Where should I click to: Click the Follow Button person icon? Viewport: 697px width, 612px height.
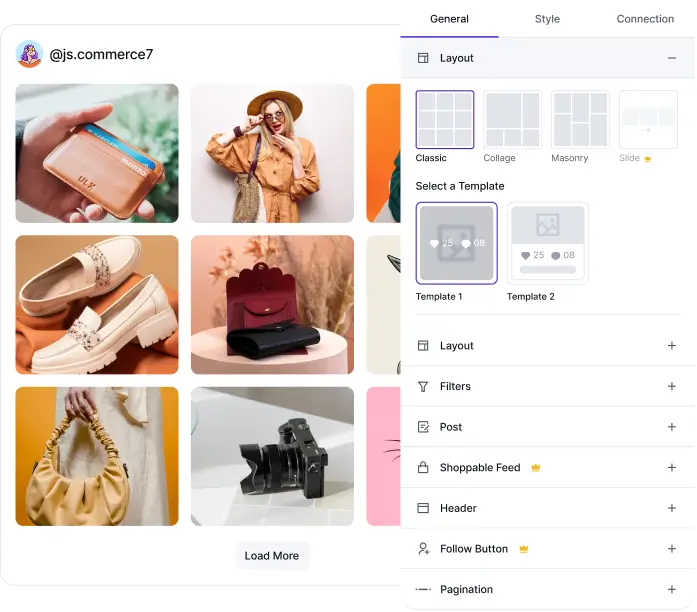(423, 549)
